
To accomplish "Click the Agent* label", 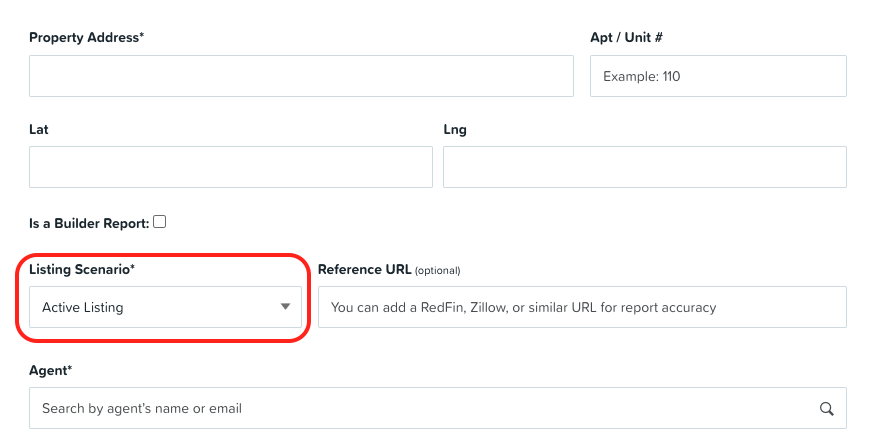I will 50,371.
